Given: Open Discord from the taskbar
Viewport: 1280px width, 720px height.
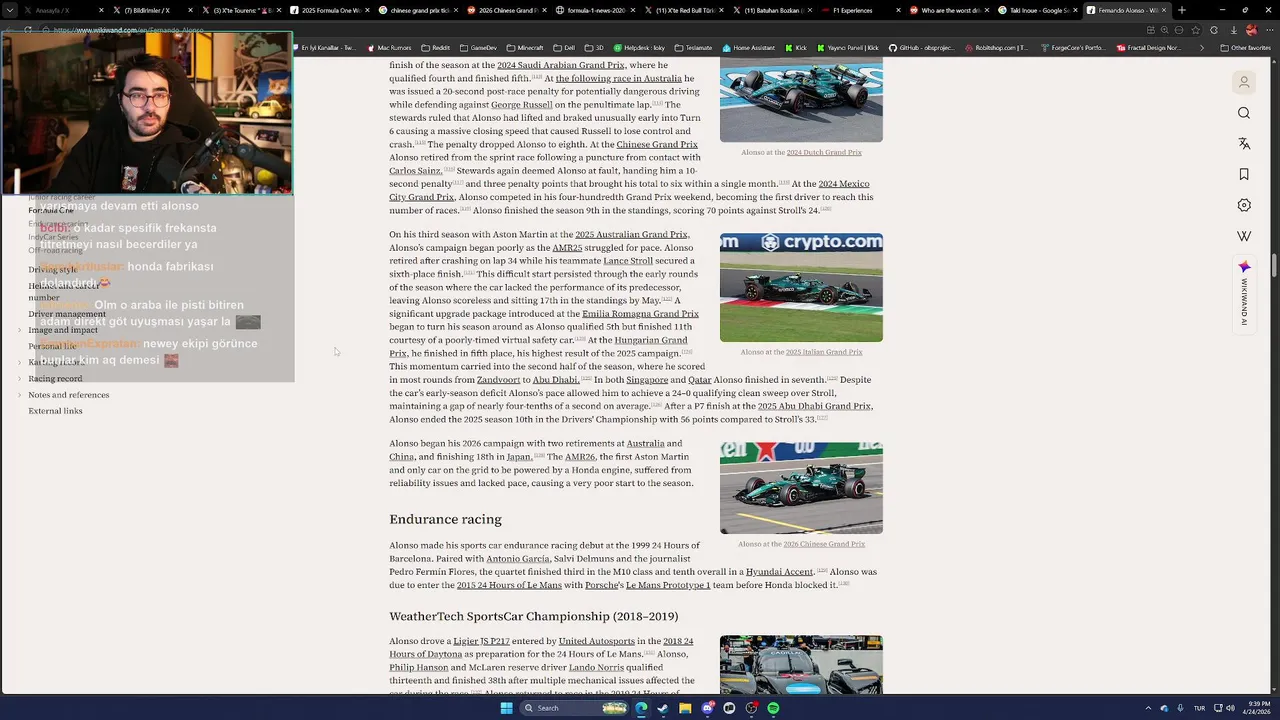Looking at the screenshot, I should (x=707, y=708).
